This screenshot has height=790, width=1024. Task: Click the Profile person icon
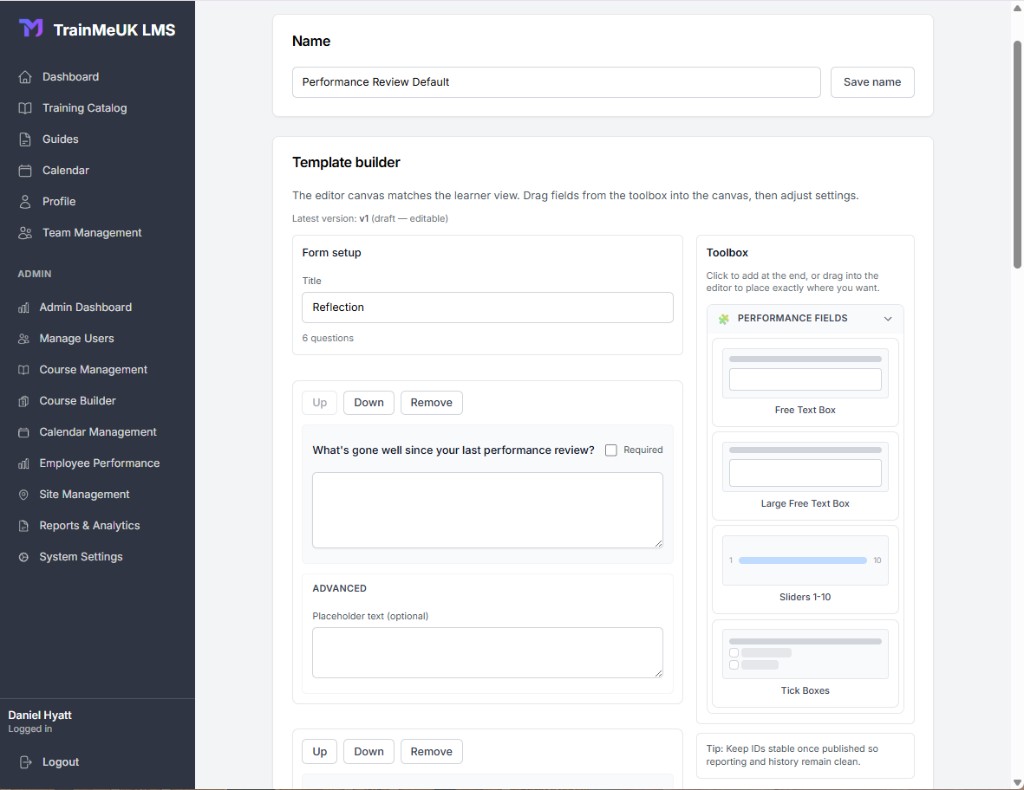(25, 202)
